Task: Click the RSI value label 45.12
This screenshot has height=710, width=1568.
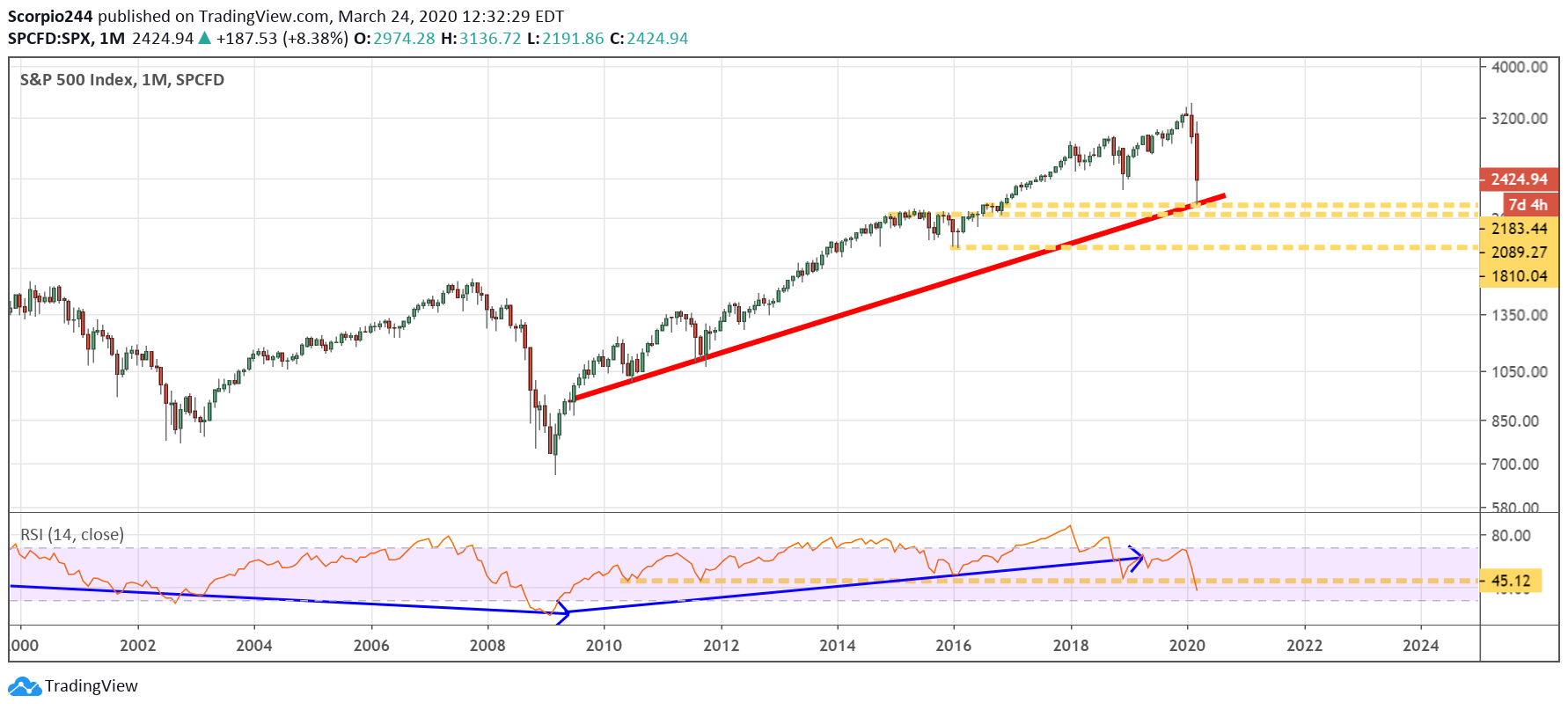Action: point(1512,582)
